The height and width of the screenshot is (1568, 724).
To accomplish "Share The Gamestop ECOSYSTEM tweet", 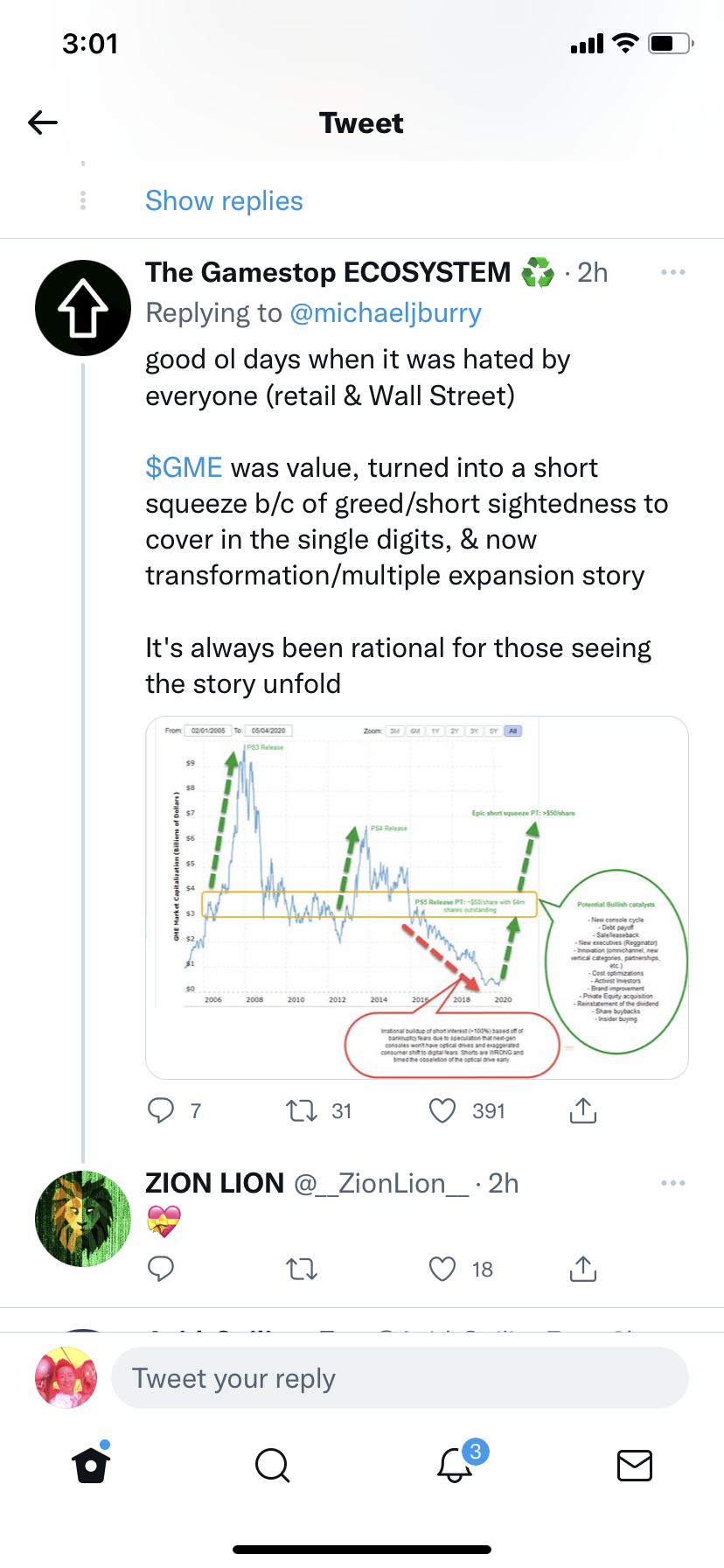I will 583,1111.
